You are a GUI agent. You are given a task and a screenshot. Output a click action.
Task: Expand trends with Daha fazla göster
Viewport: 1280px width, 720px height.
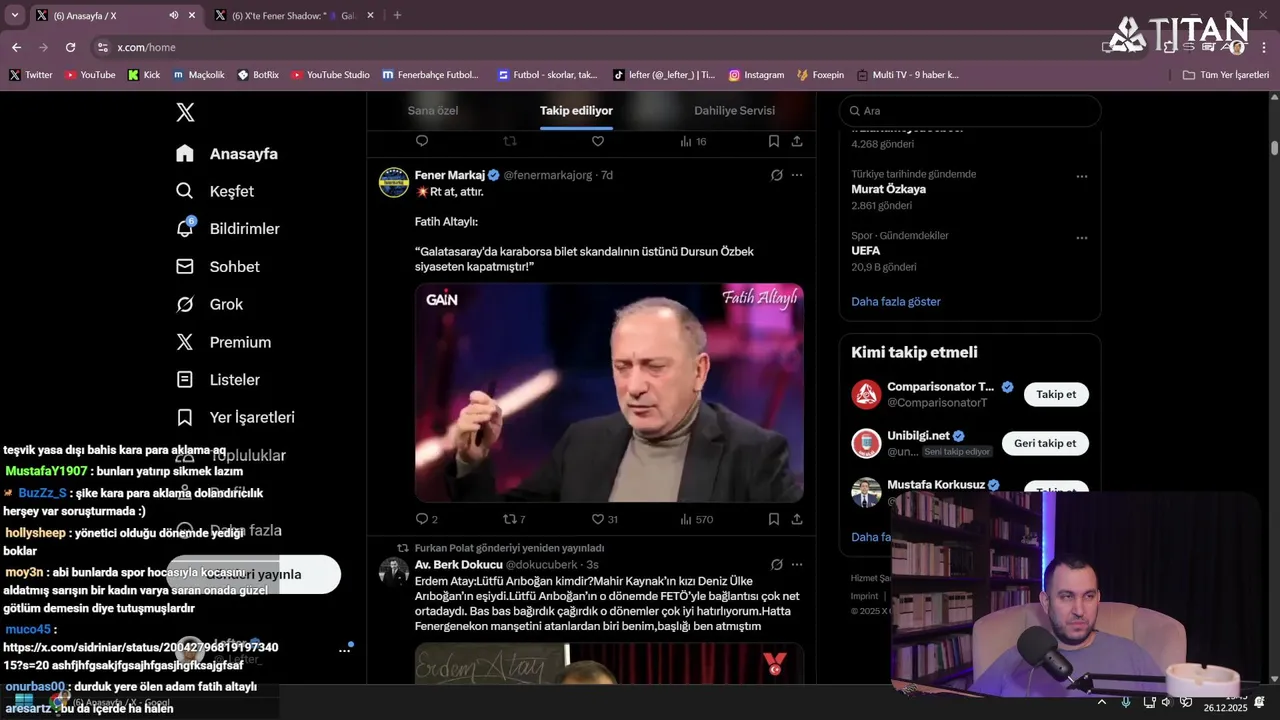(x=895, y=301)
